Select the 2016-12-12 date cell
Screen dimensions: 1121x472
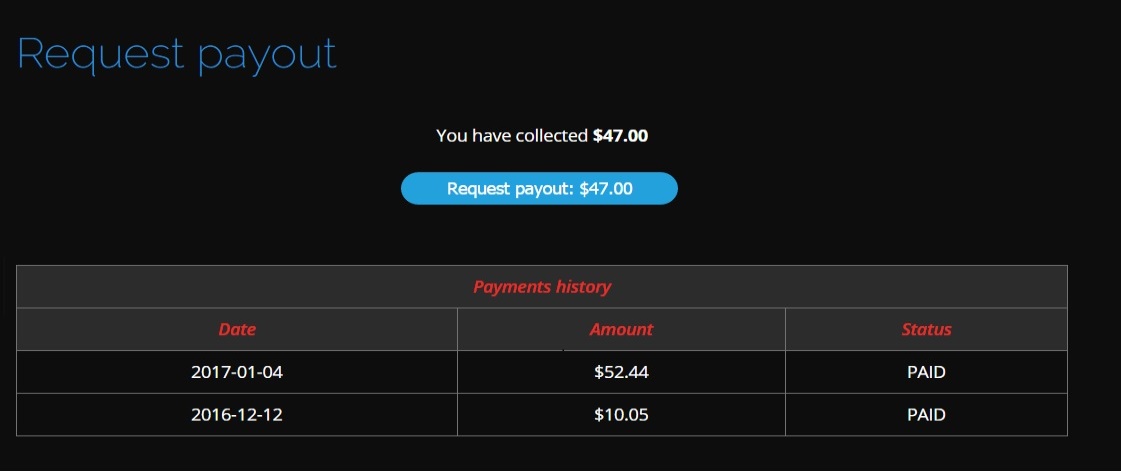pos(237,414)
